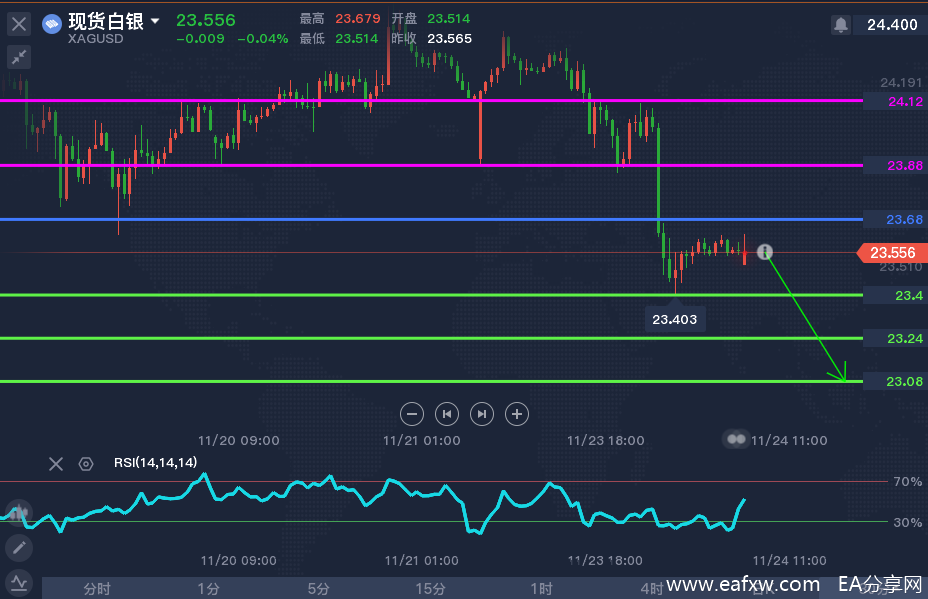Select the 1时 timeframe tab

(x=541, y=587)
